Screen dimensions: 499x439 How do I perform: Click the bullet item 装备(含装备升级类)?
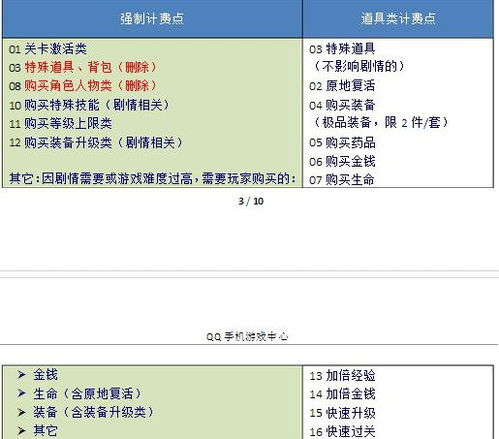94,412
